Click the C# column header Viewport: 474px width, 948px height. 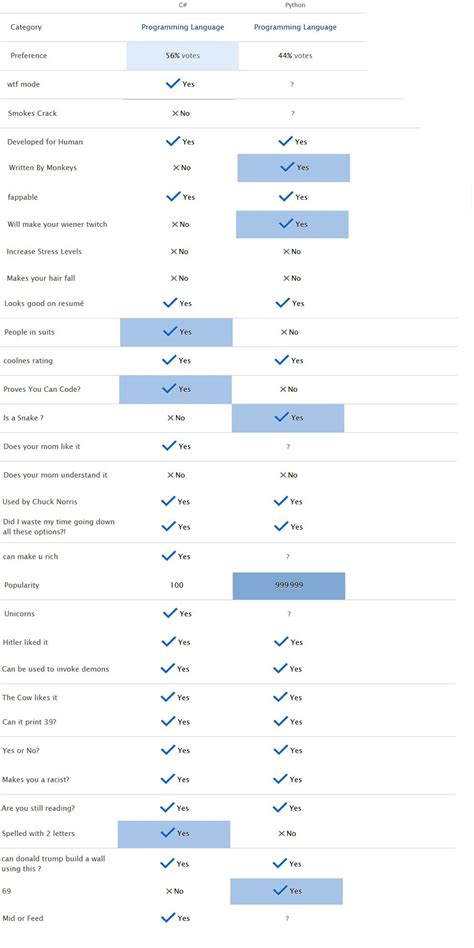[174, 5]
